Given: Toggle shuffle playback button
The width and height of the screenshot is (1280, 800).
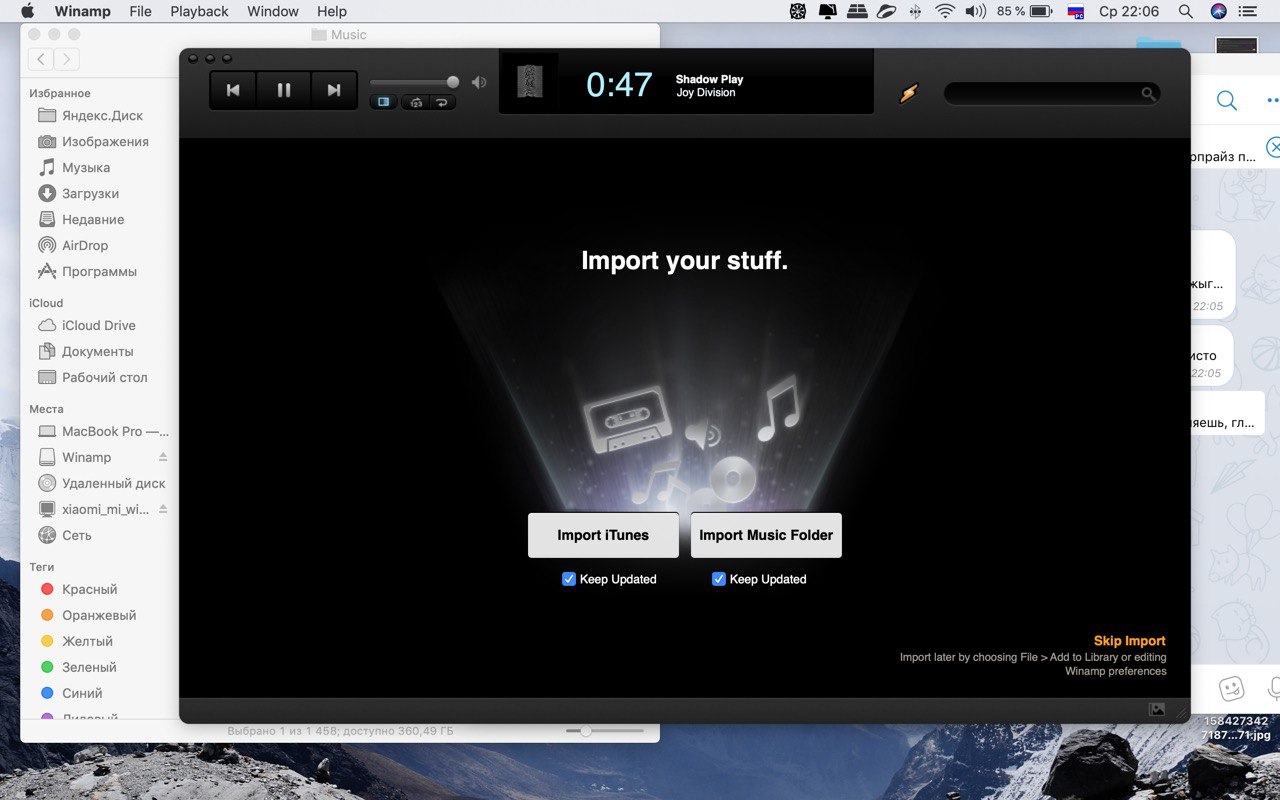Looking at the screenshot, I should pyautogui.click(x=416, y=102).
